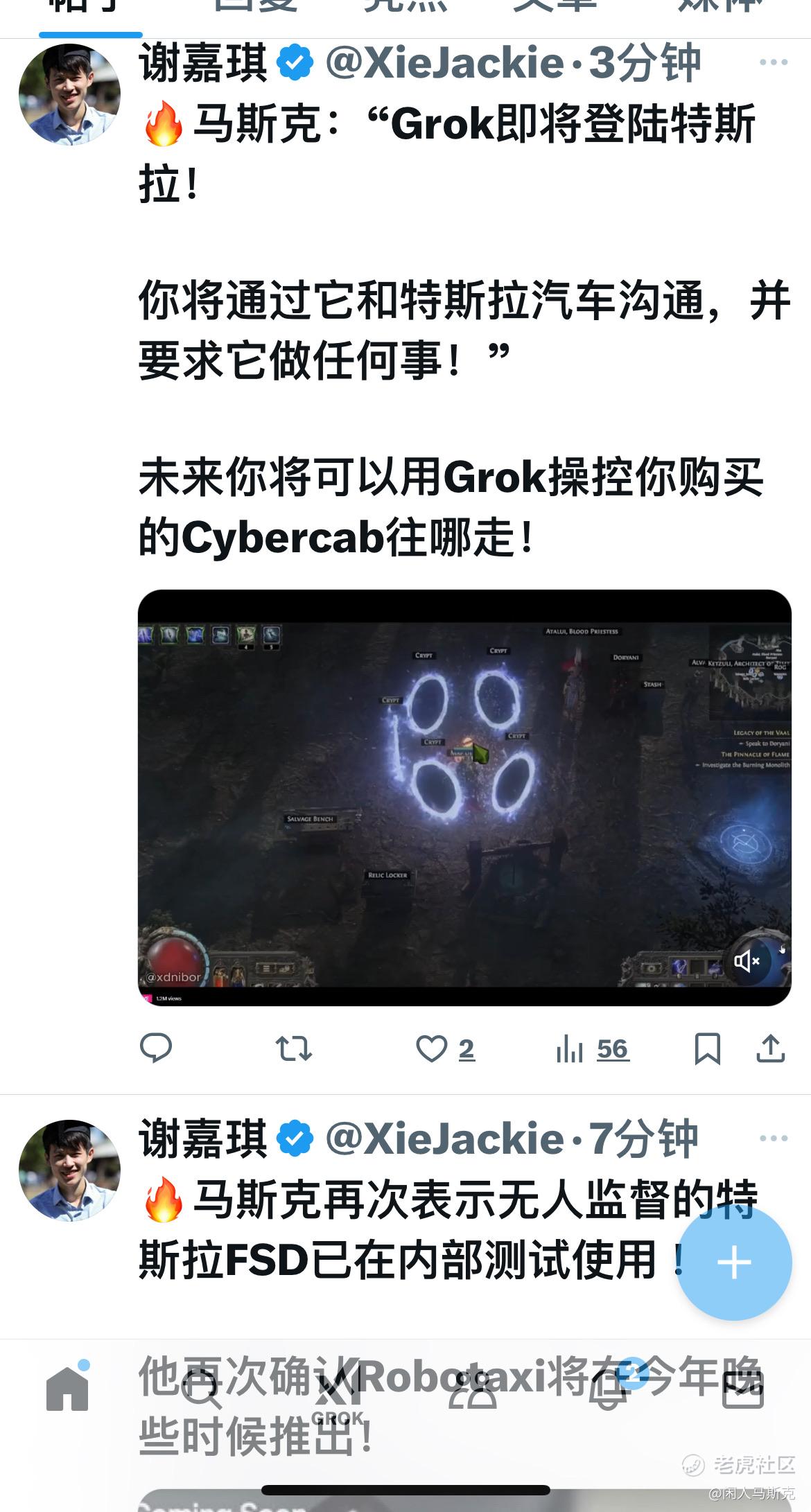Share the Grok Tesla post
Image resolution: width=811 pixels, height=1512 pixels.
point(770,1048)
